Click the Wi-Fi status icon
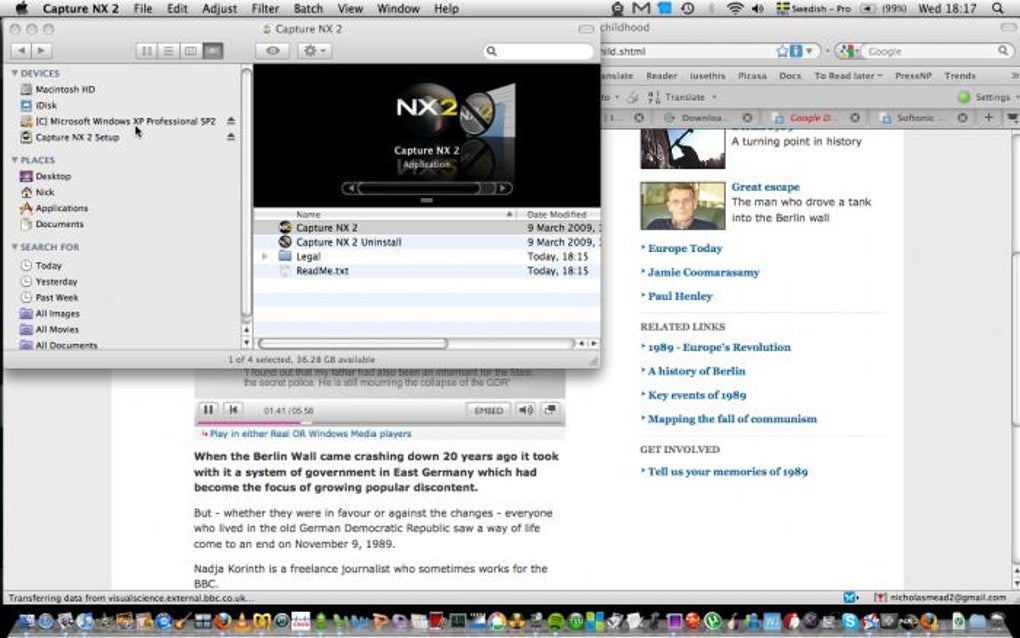Viewport: 1020px width, 638px height. (735, 8)
